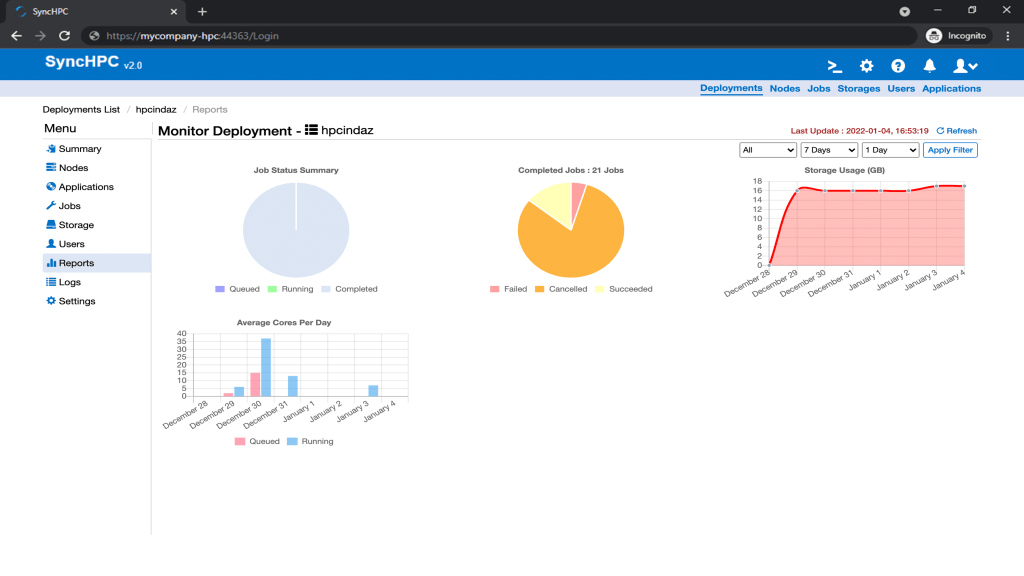The image size is (1024, 576).
Task: Click the help question mark icon
Action: 898,66
